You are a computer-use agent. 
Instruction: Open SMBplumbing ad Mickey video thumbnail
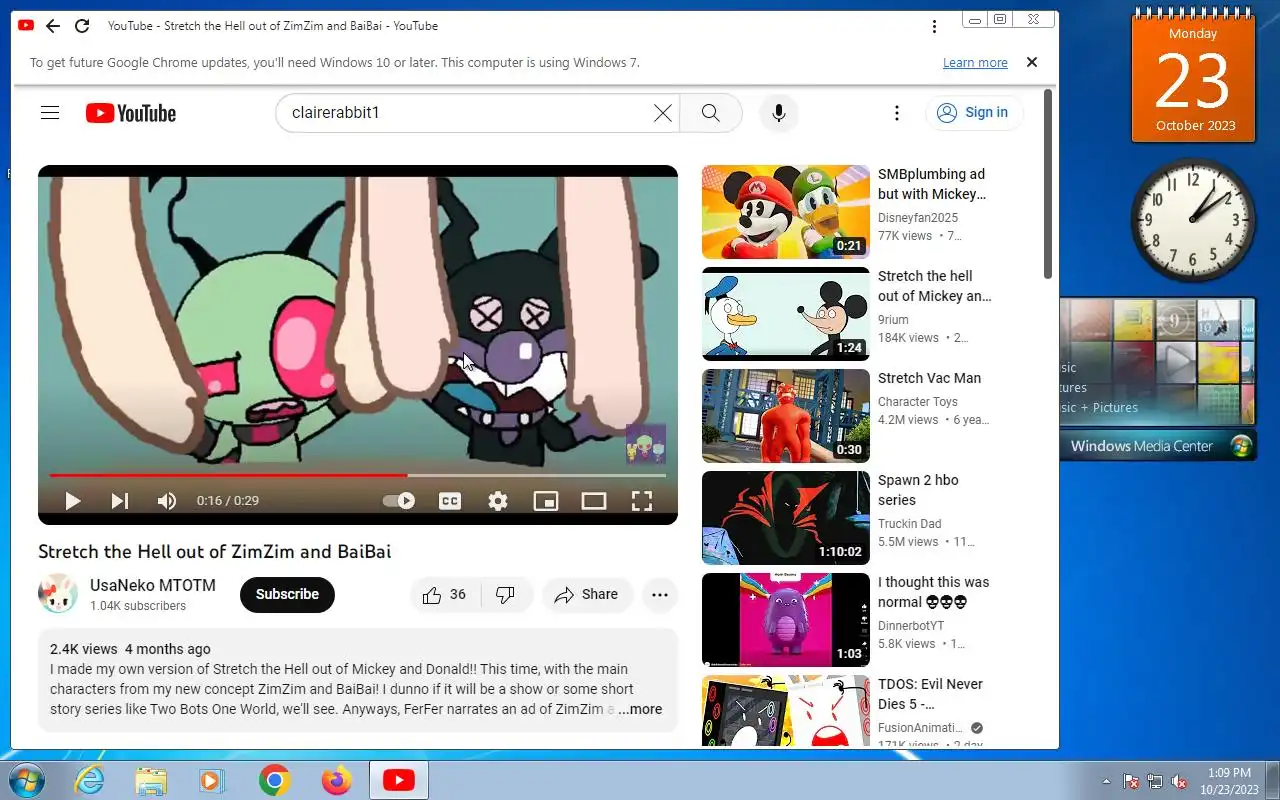[786, 212]
